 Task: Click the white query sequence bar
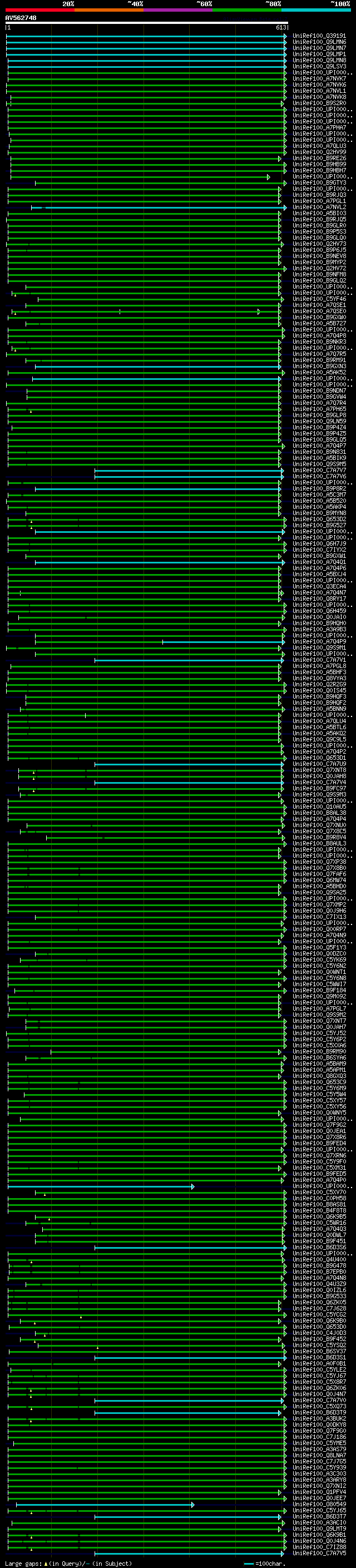pyautogui.click(x=147, y=23)
